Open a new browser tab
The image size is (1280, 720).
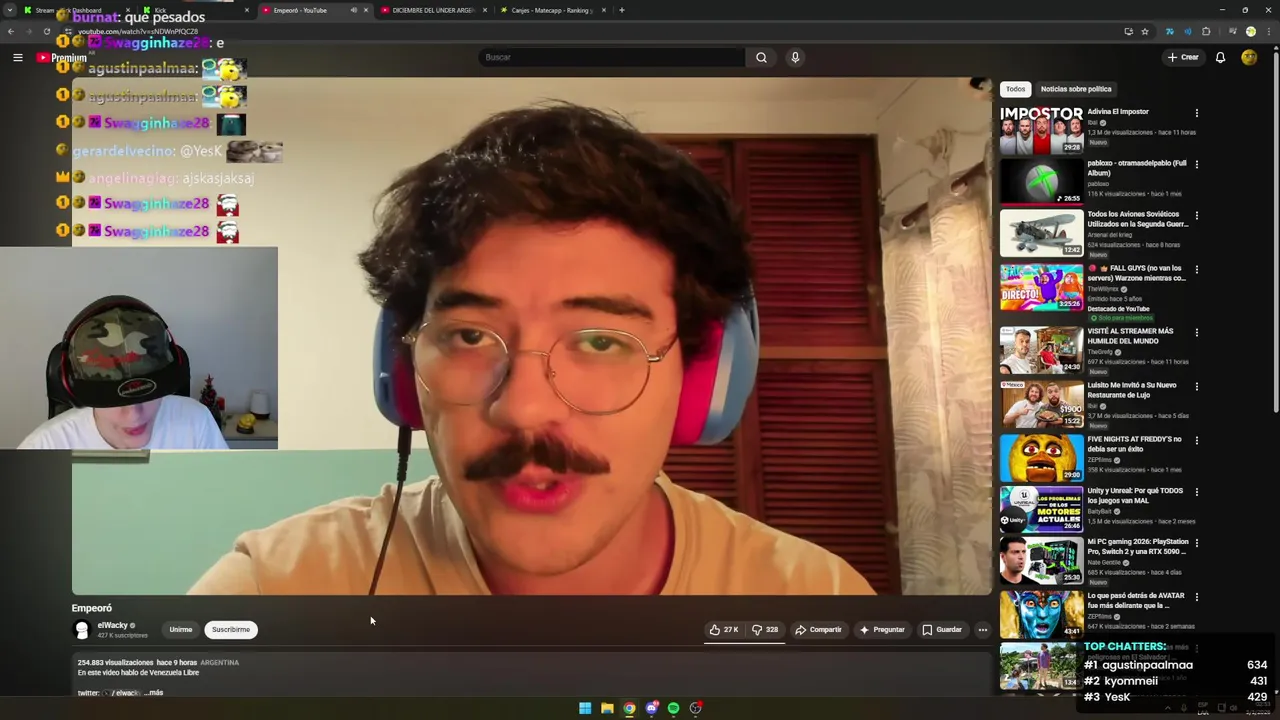tap(621, 10)
